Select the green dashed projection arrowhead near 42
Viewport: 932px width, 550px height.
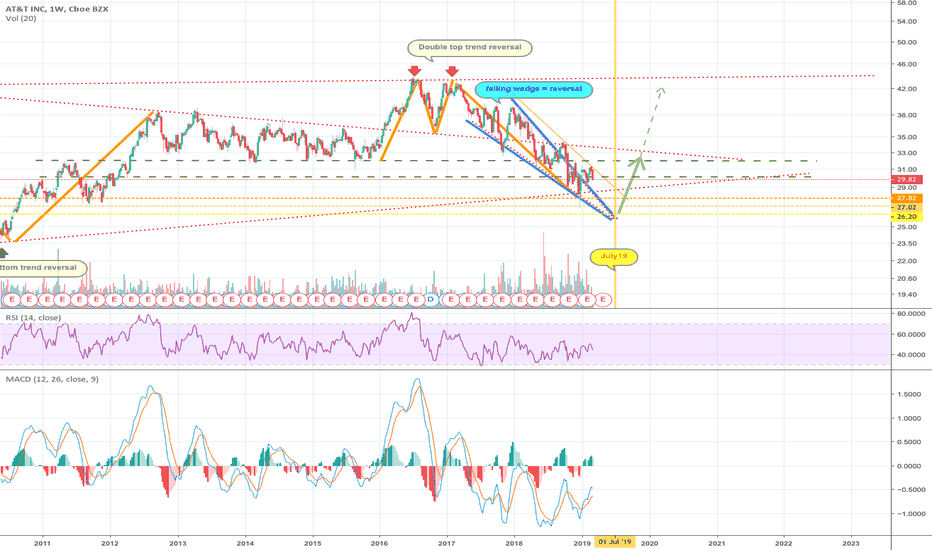[661, 91]
